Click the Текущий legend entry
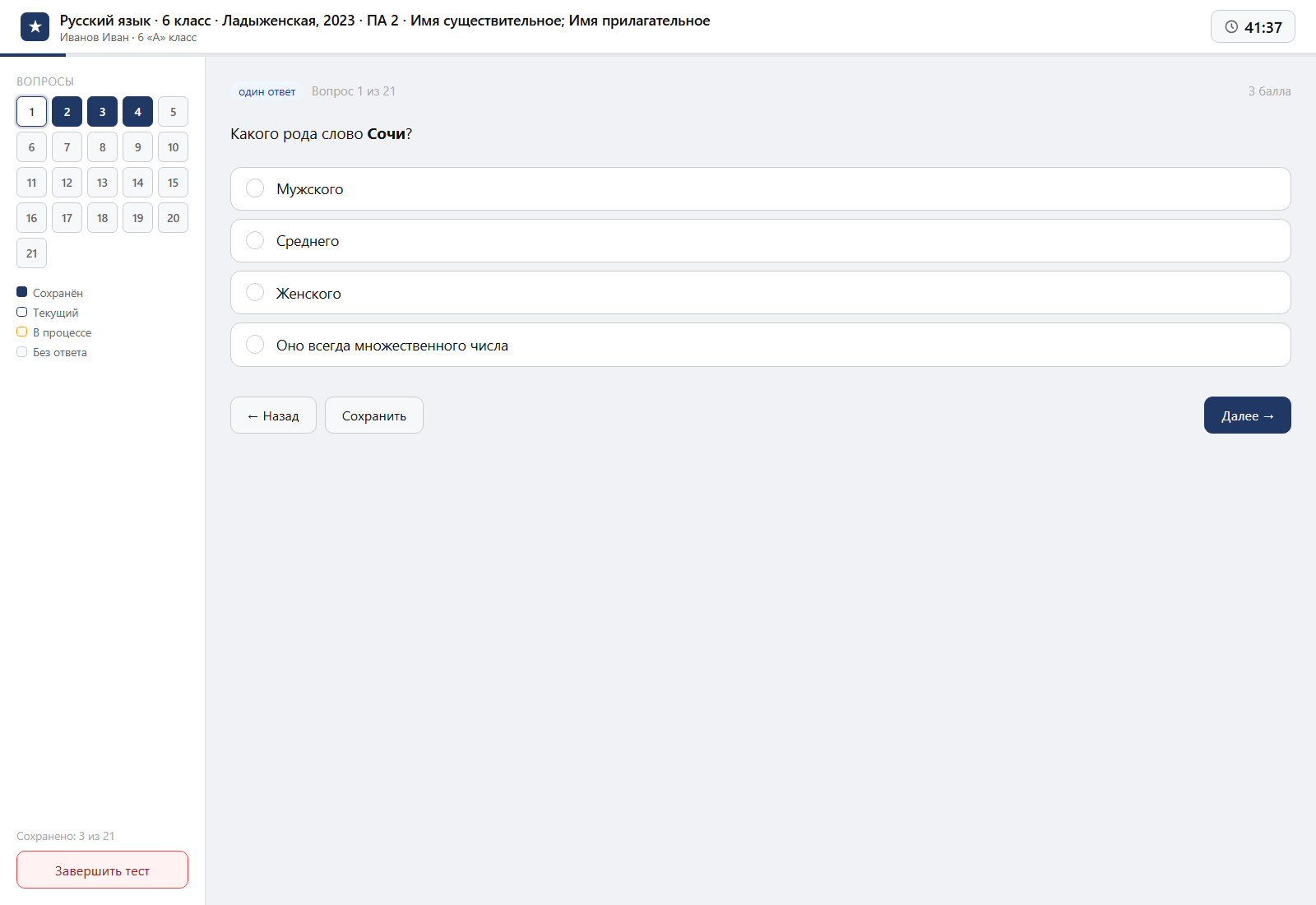Screen dimensions: 1316x905 click(x=48, y=313)
